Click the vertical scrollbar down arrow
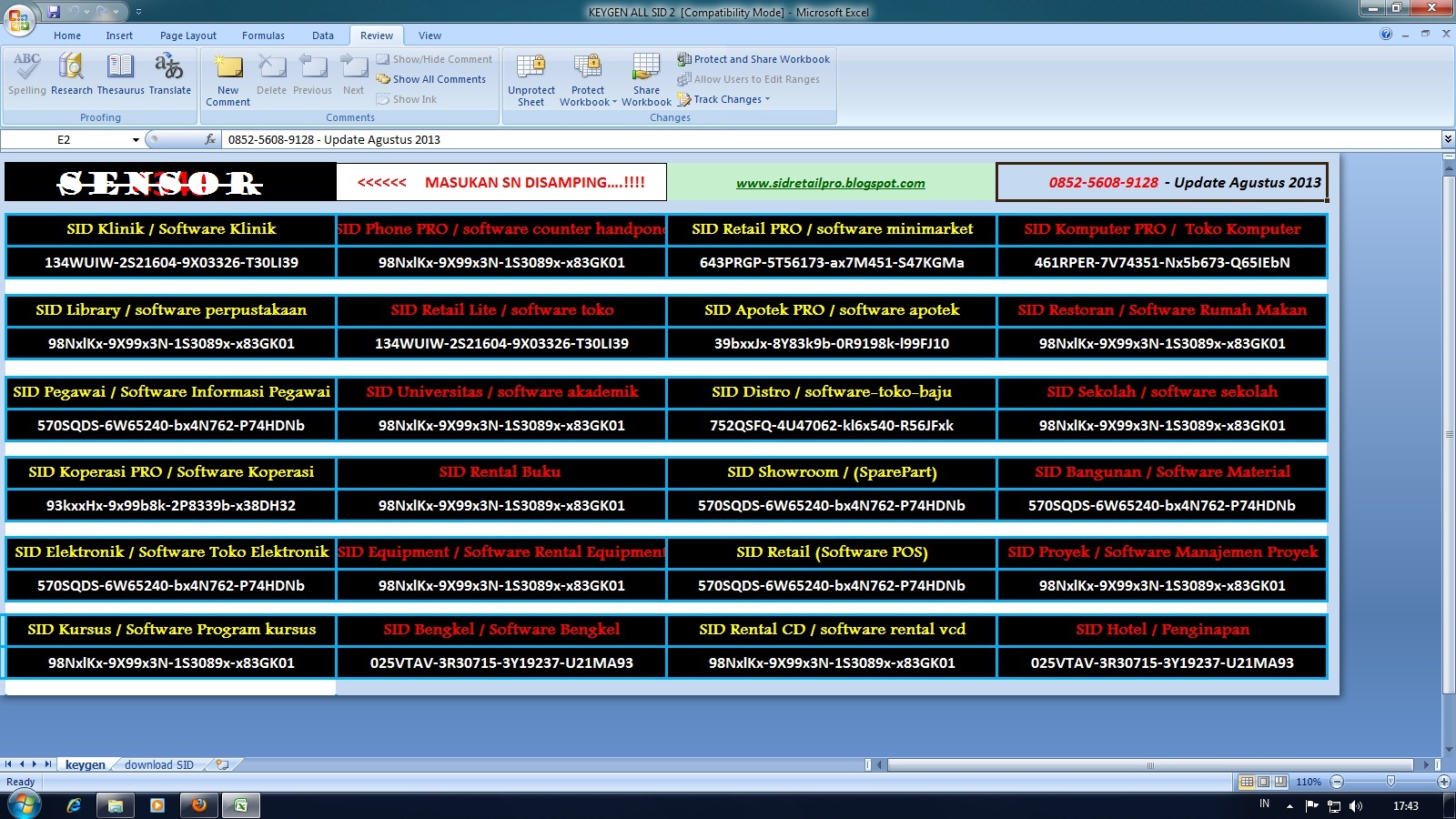The width and height of the screenshot is (1456, 819). tap(1448, 750)
